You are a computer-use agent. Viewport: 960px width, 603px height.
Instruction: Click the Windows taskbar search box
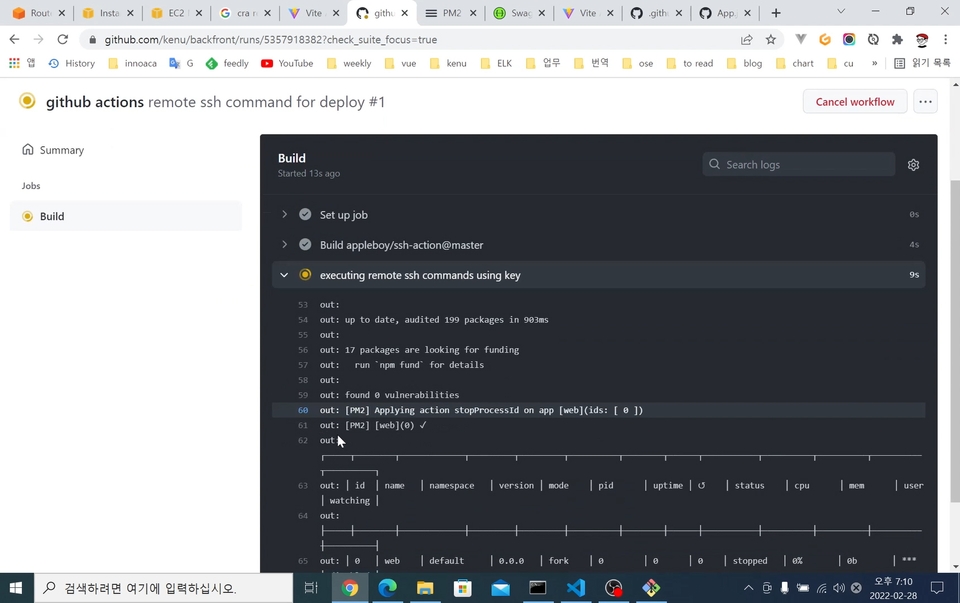pyautogui.click(x=163, y=588)
